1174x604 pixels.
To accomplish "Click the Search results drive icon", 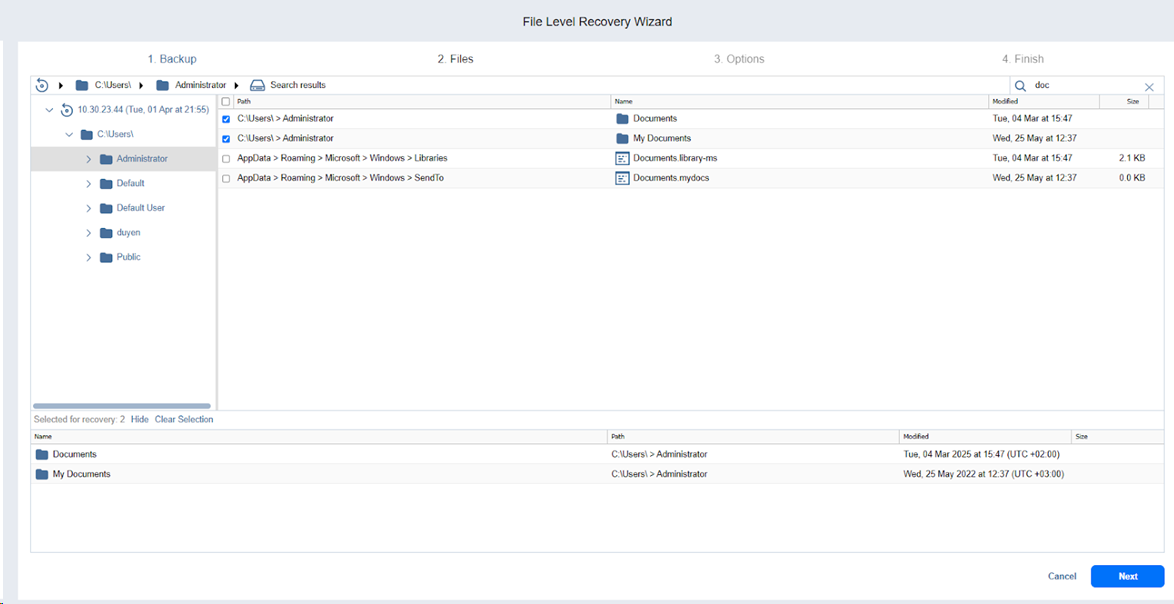I will [257, 85].
